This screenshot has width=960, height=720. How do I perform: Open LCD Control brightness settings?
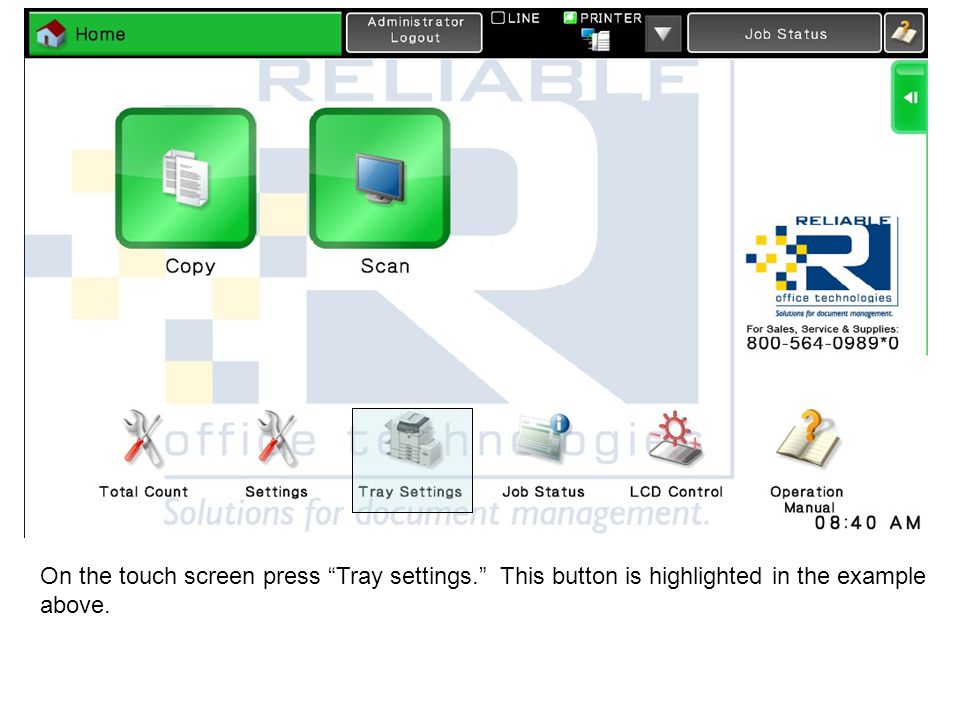pyautogui.click(x=676, y=454)
